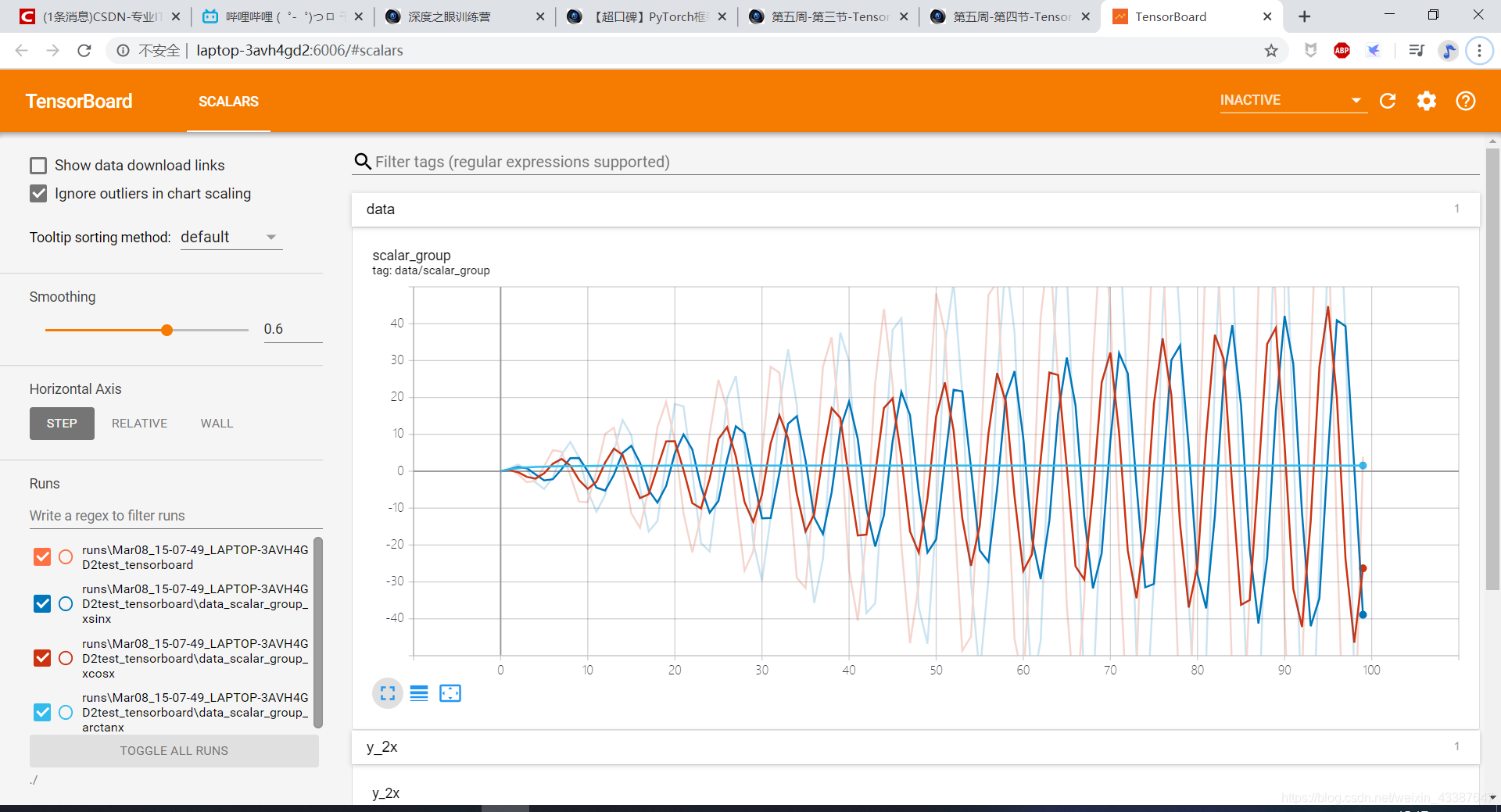The image size is (1501, 812).
Task: Switch to the 第五周-第三节 tab
Action: tap(829, 16)
